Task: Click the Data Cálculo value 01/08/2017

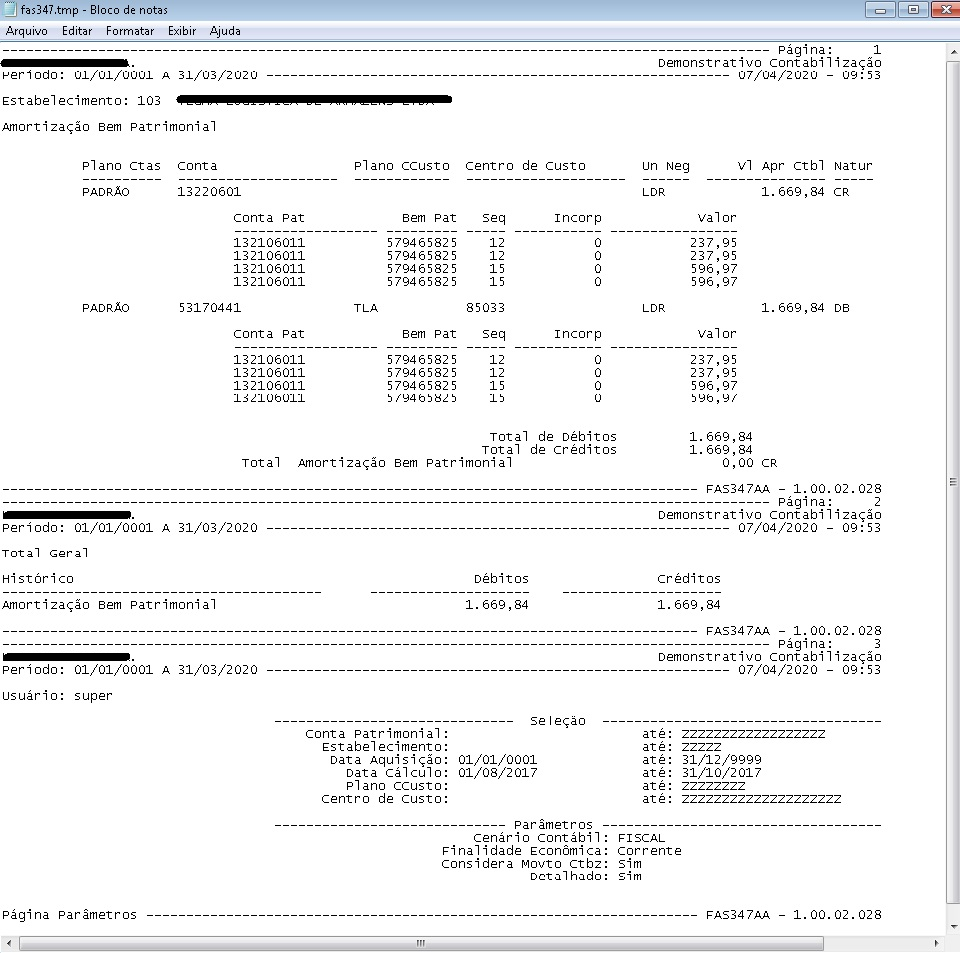Action: coord(497,772)
